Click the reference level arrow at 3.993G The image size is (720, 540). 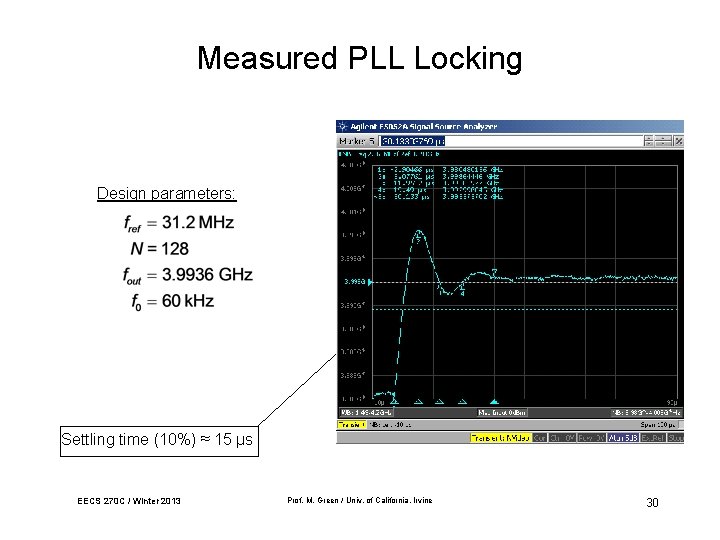[370, 282]
